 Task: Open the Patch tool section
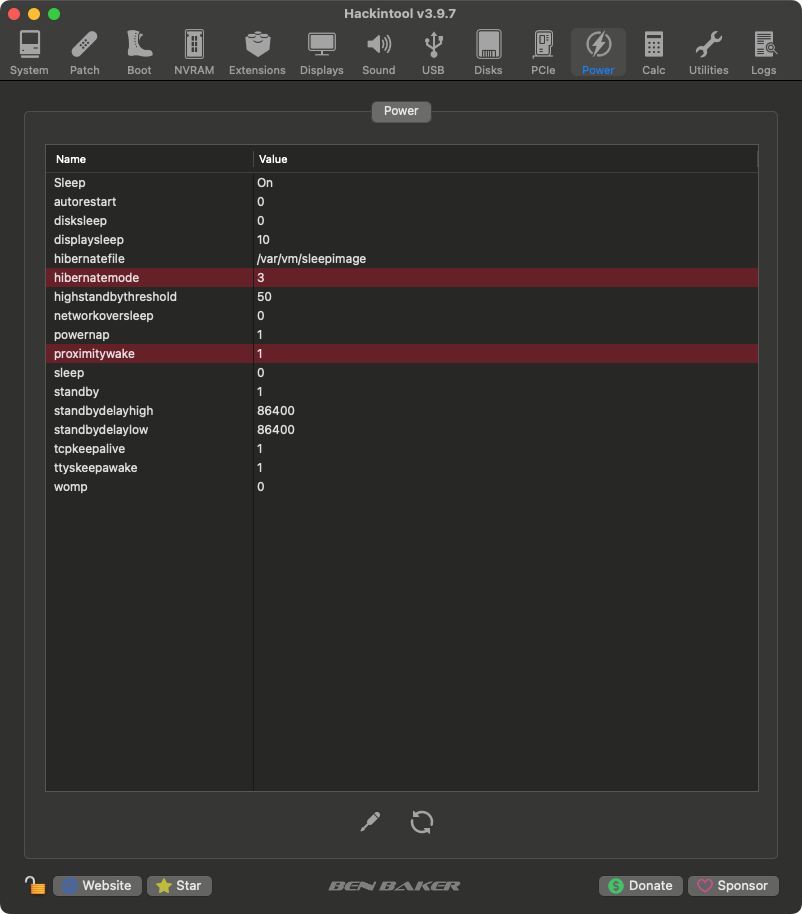(x=85, y=52)
